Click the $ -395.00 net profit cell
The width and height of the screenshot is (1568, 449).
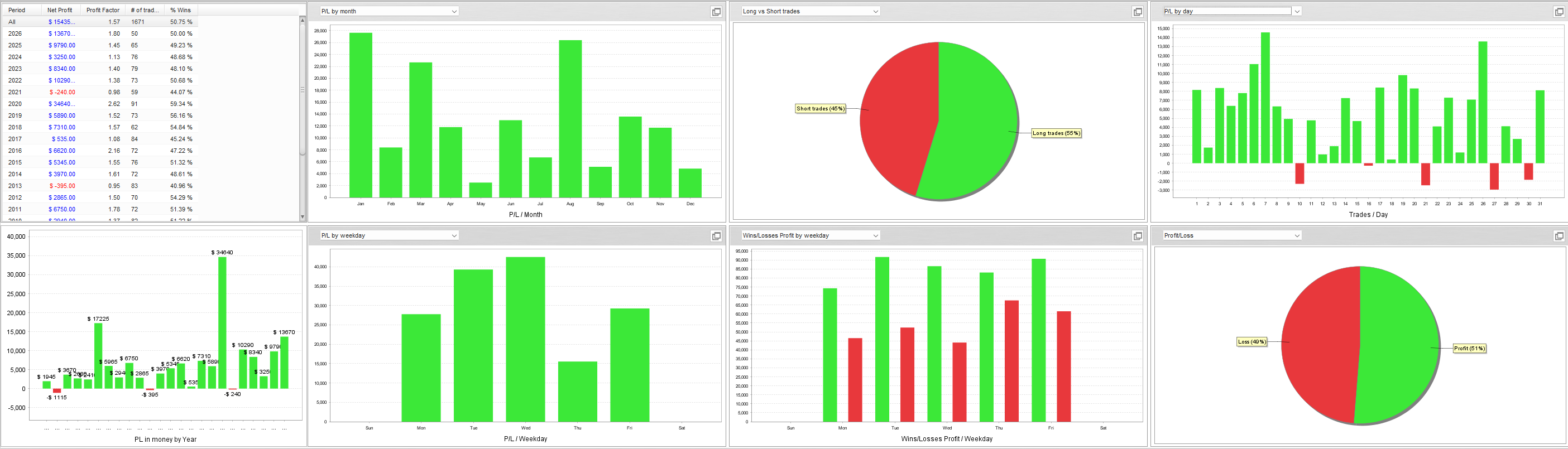[62, 186]
